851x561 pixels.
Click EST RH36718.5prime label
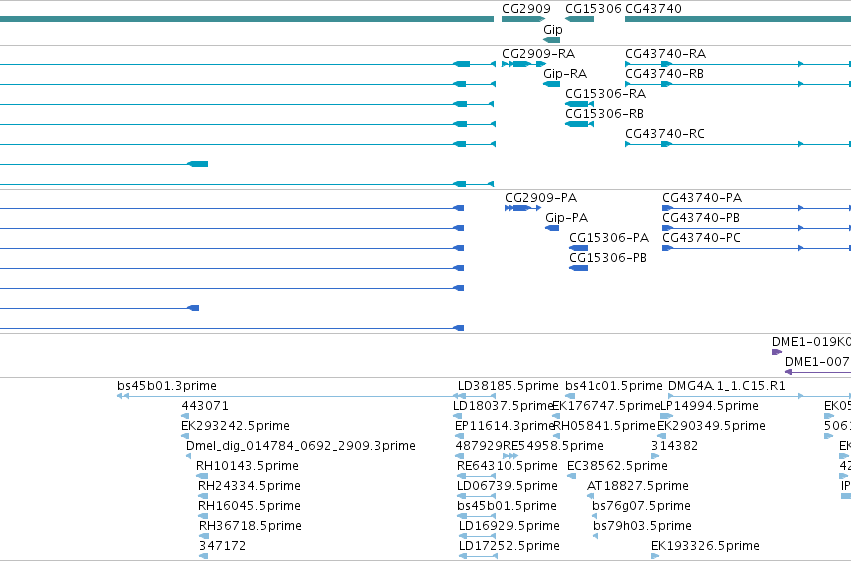pos(250,526)
